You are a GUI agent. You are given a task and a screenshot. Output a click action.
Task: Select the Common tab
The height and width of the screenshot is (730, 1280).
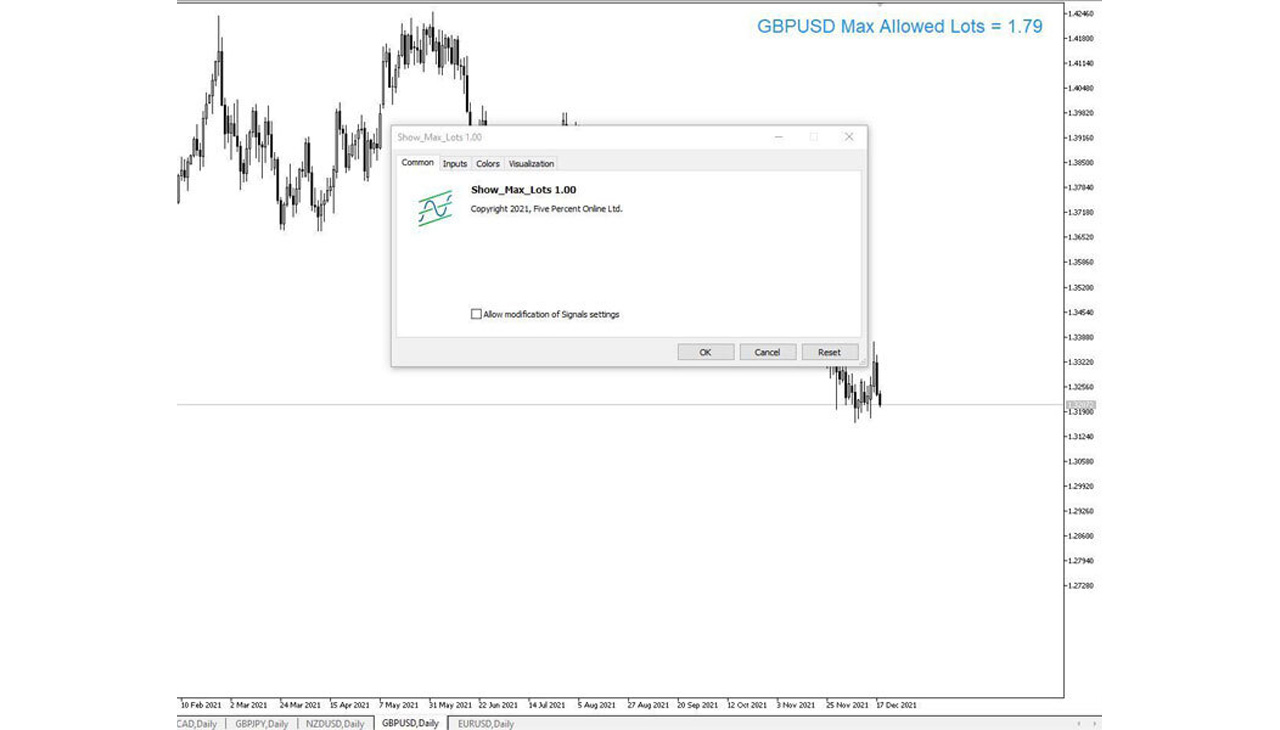click(417, 163)
